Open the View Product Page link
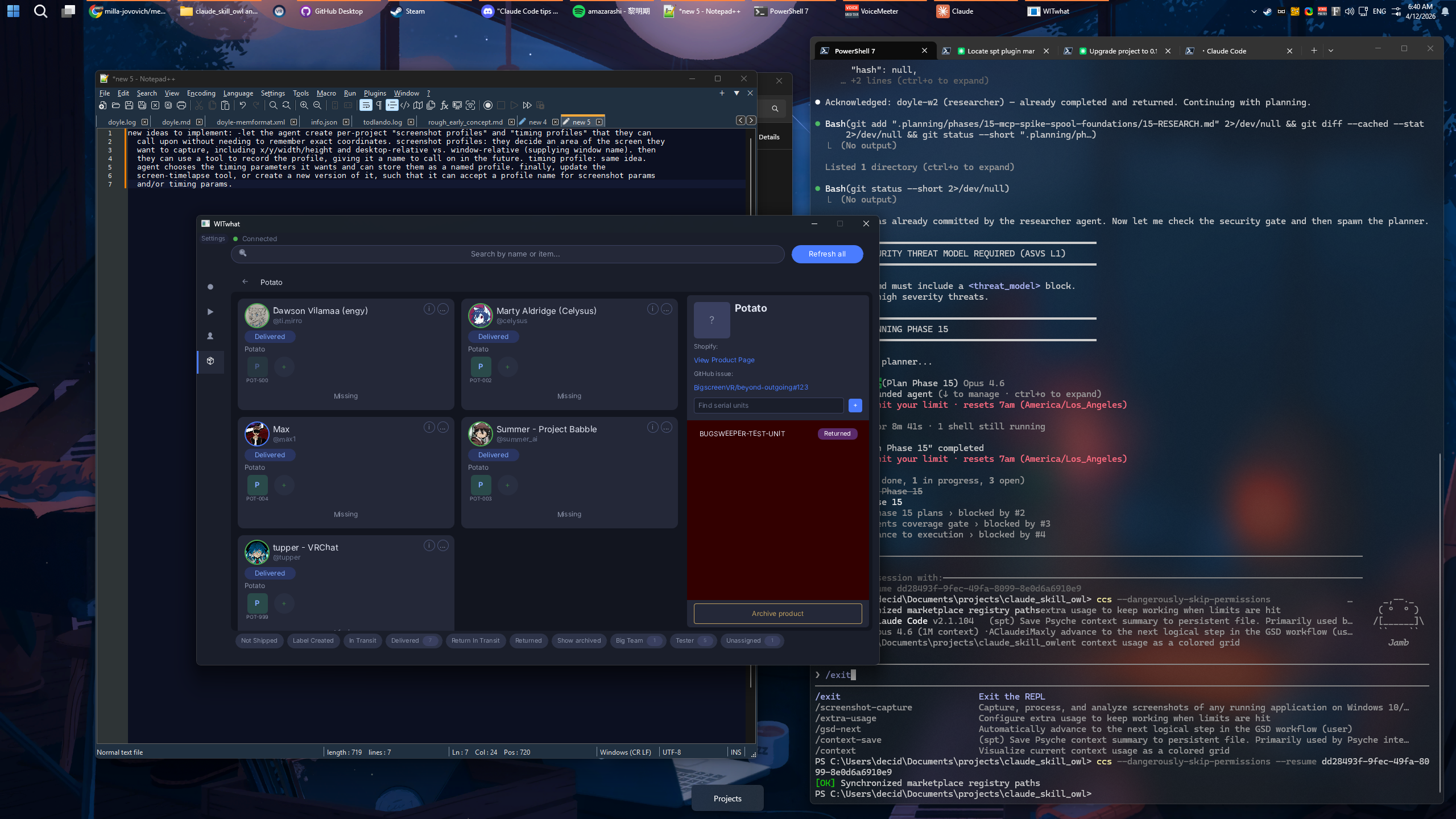 [724, 360]
